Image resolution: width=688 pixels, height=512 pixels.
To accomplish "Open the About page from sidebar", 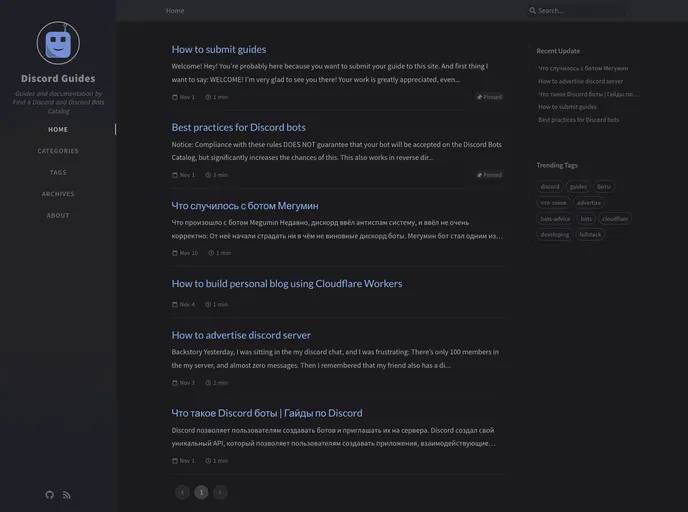I will 58,215.
